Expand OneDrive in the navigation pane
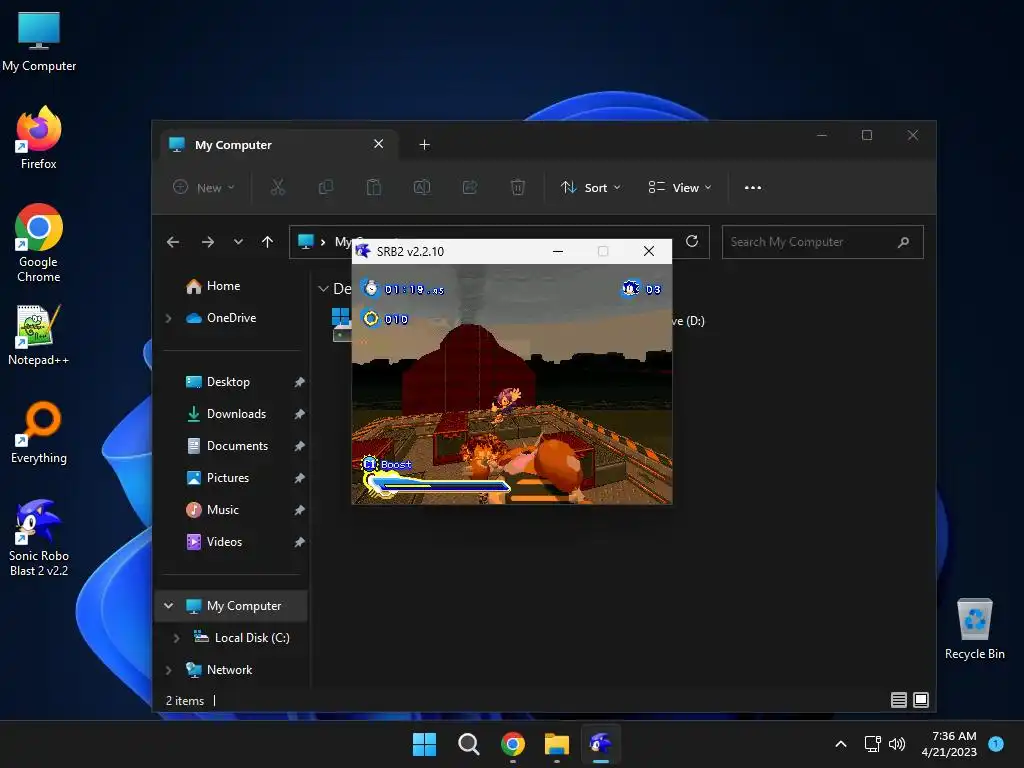 click(168, 318)
